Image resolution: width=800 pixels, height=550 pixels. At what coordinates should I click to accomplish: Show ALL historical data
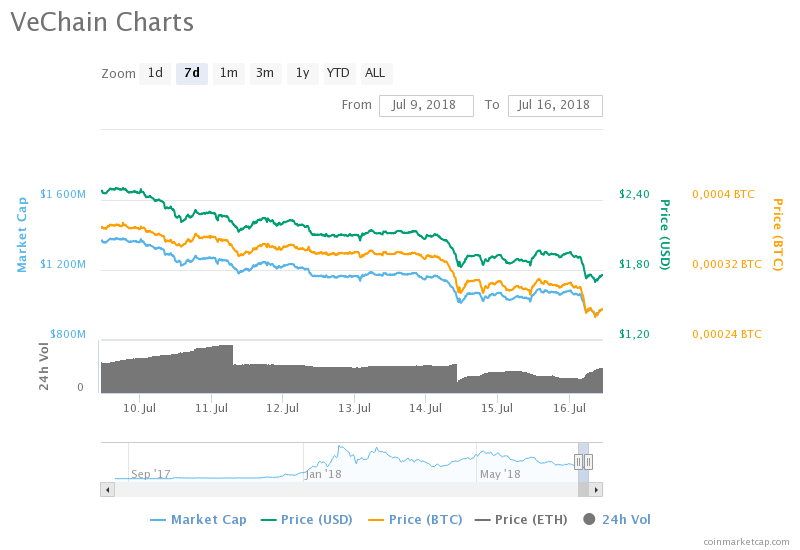(376, 73)
